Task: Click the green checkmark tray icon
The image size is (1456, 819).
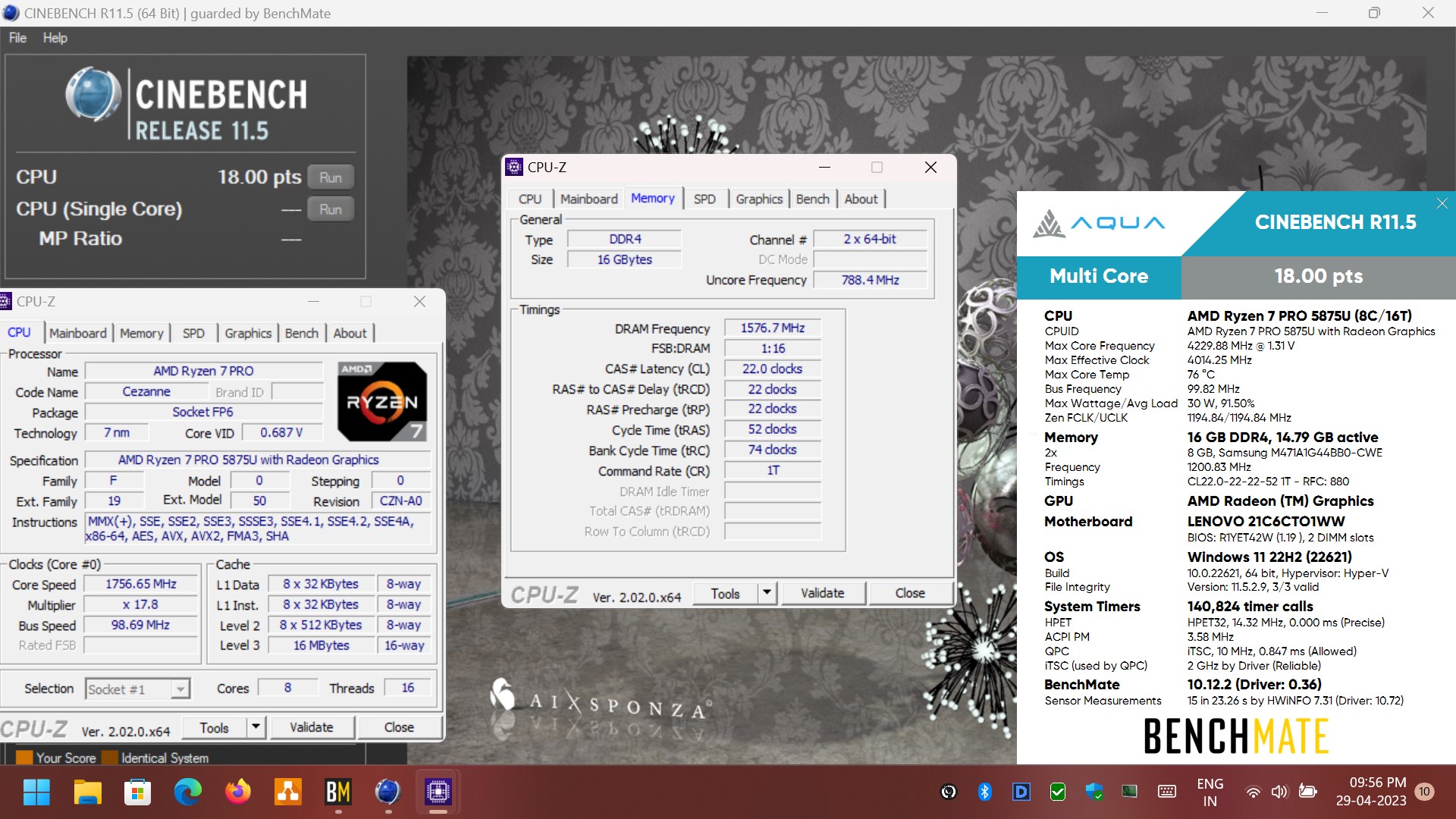Action: click(x=1057, y=792)
